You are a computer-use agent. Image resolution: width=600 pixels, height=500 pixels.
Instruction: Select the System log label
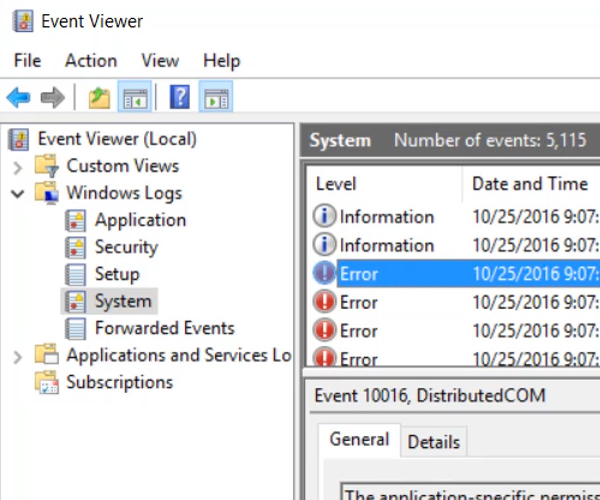tap(123, 301)
